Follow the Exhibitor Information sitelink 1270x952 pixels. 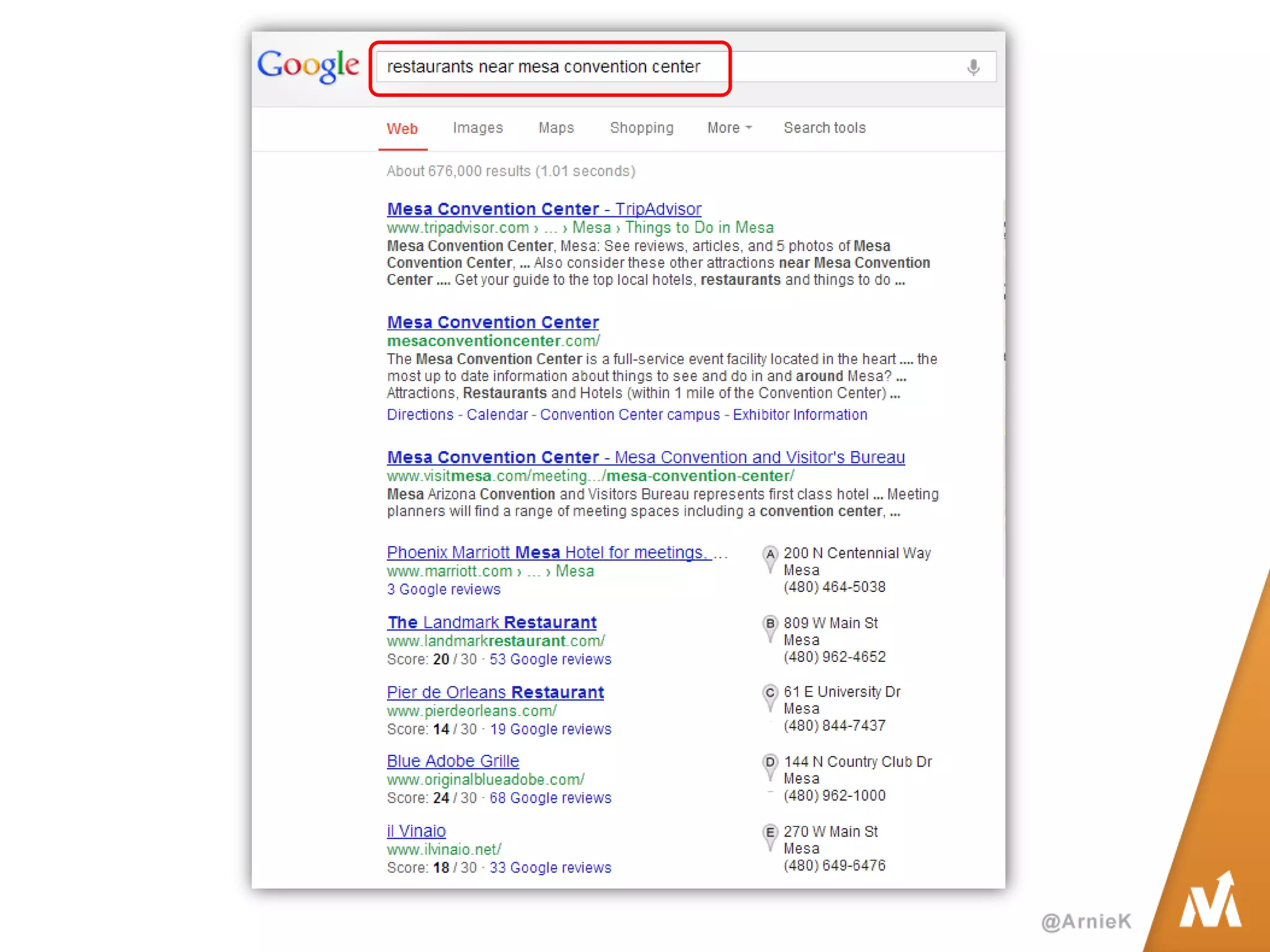[x=800, y=415]
